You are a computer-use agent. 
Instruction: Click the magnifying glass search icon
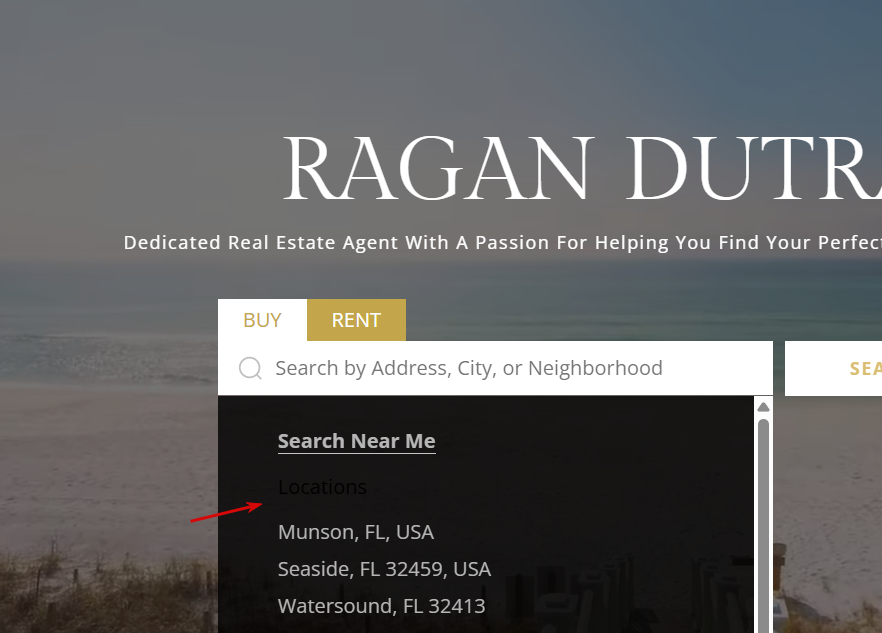250,369
